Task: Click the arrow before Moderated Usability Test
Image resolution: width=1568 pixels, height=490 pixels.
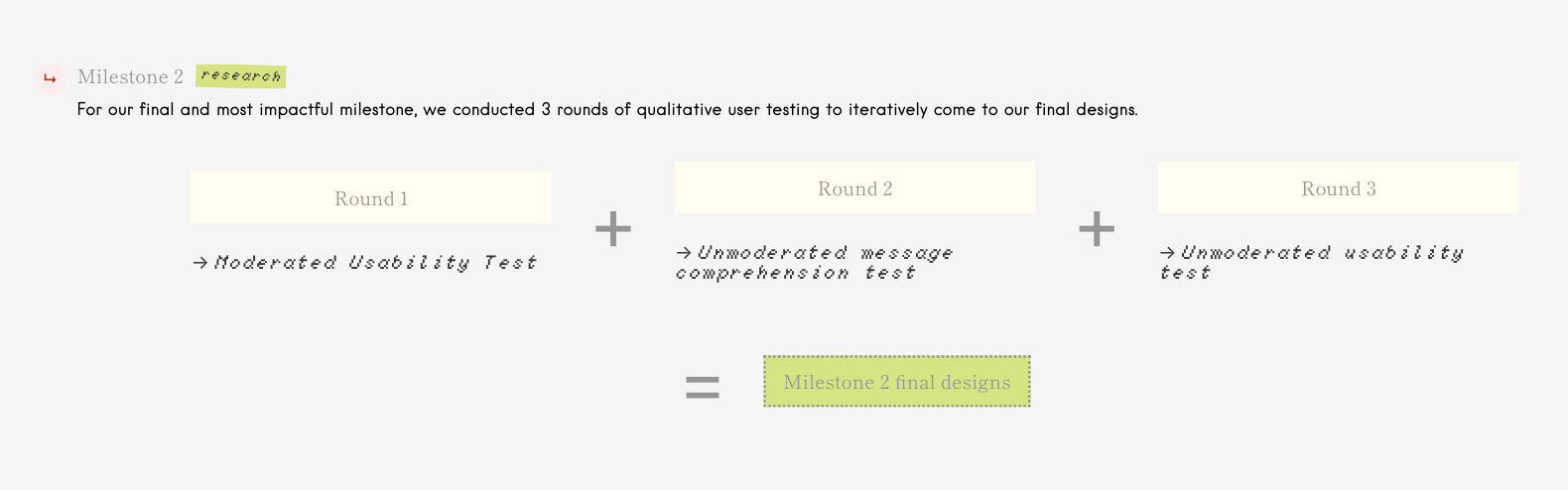Action: pyautogui.click(x=200, y=263)
